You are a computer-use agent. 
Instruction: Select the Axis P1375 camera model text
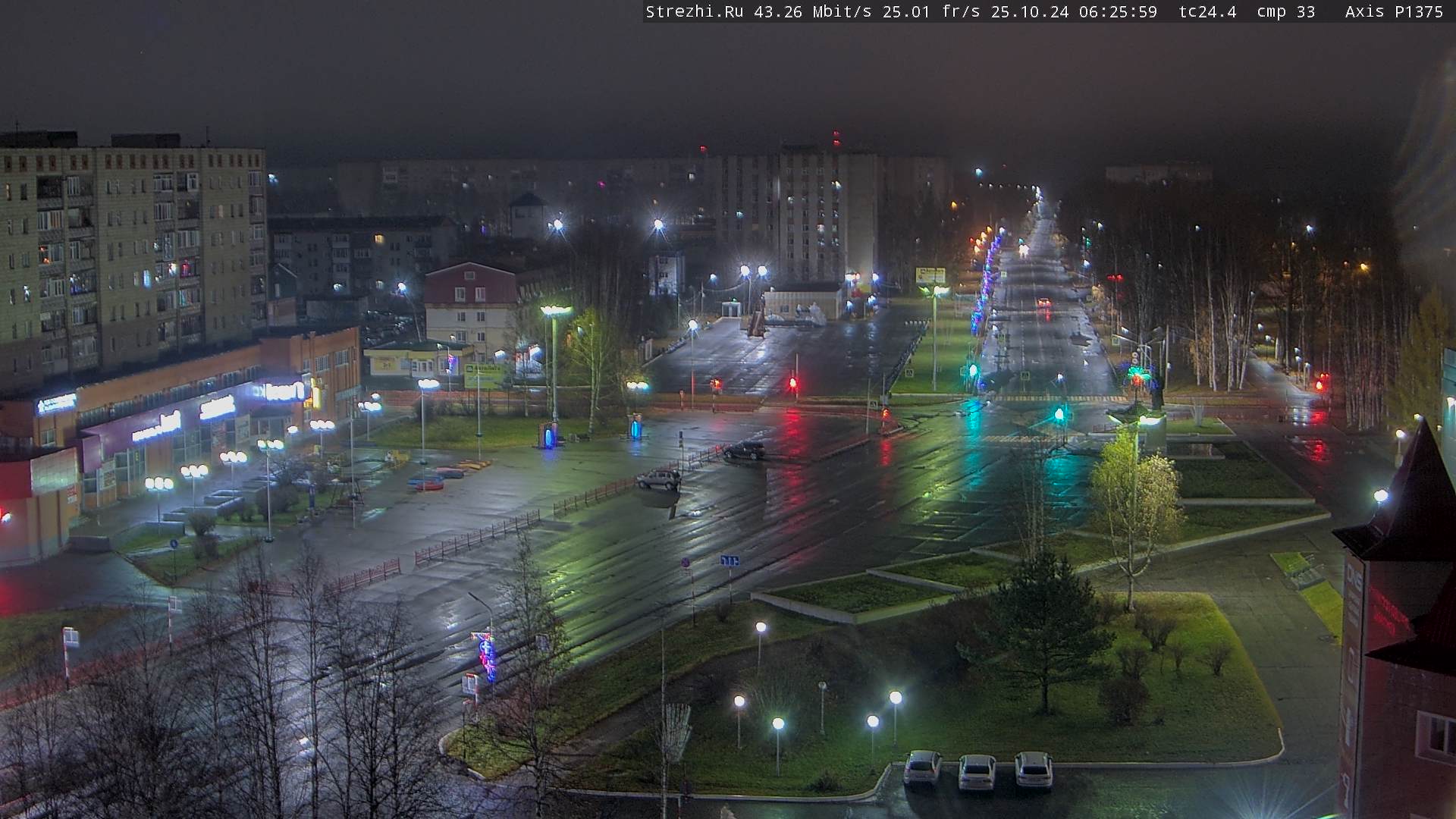click(x=1394, y=11)
